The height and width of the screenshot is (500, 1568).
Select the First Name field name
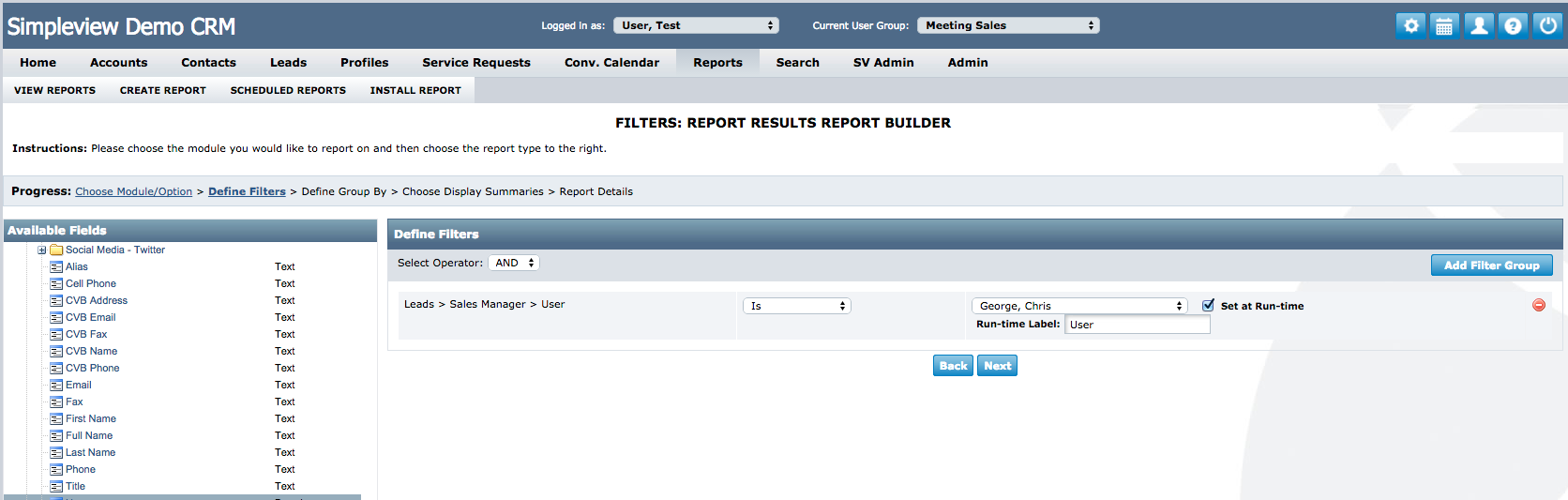click(x=91, y=419)
